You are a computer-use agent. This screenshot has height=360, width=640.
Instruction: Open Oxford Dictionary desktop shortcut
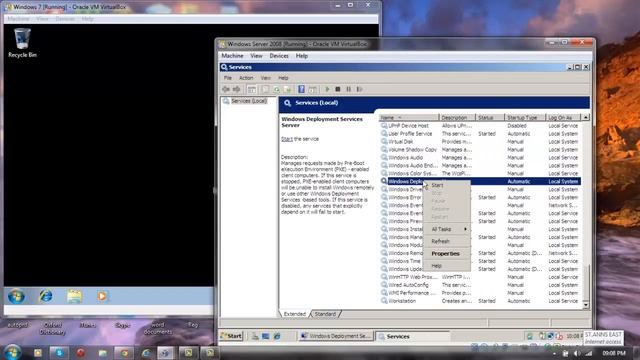pos(53,328)
